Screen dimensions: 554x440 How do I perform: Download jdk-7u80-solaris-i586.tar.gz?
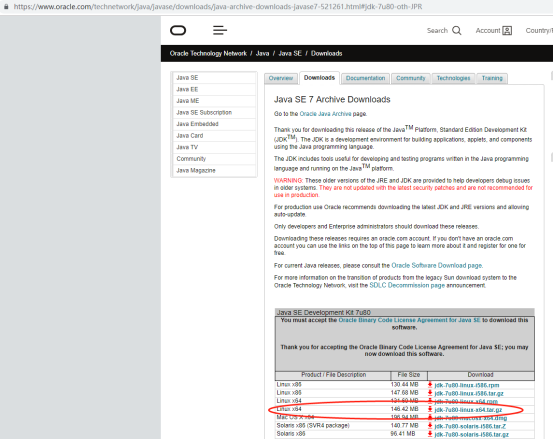click(472, 434)
